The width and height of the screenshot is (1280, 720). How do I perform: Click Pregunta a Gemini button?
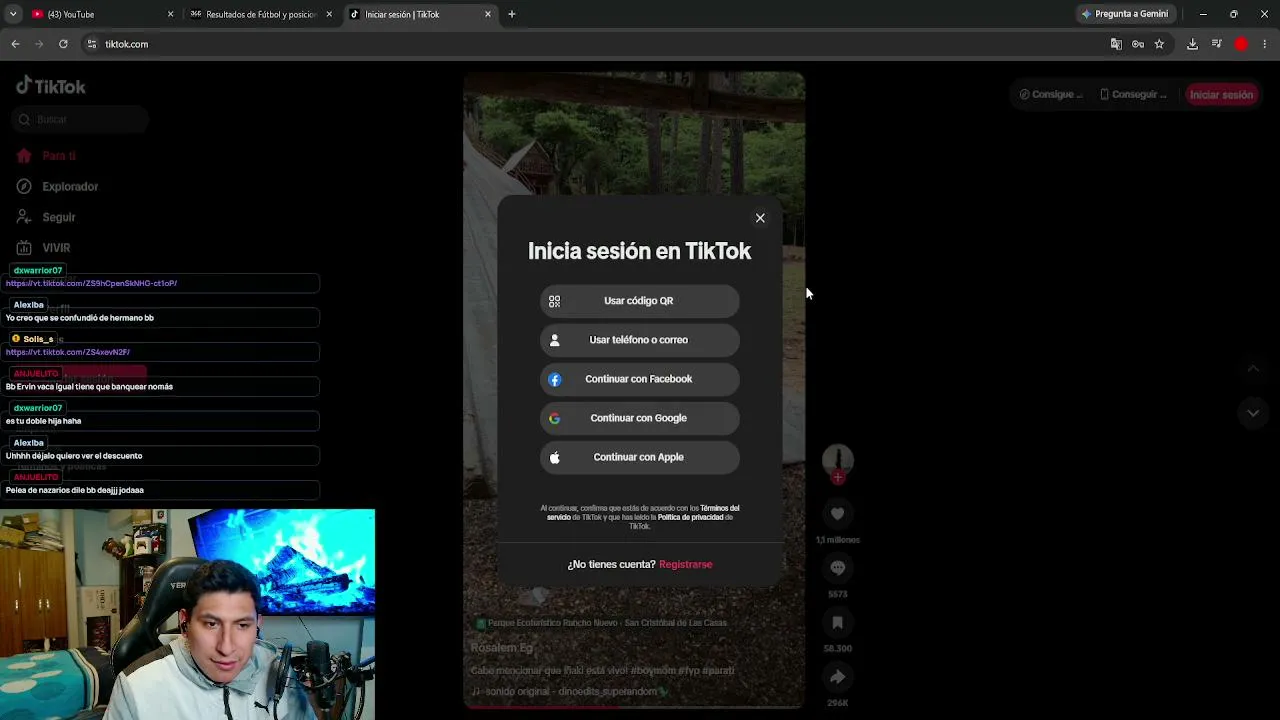point(1125,14)
